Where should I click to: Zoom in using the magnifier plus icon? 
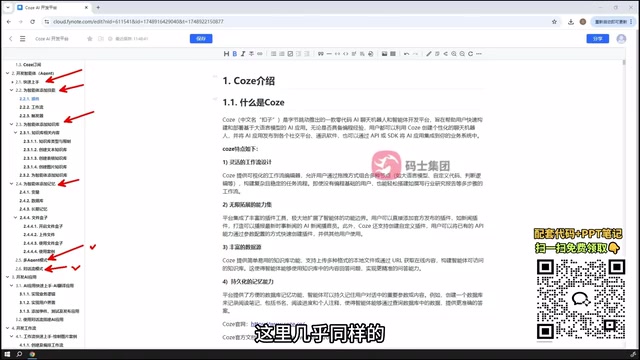[454, 54]
